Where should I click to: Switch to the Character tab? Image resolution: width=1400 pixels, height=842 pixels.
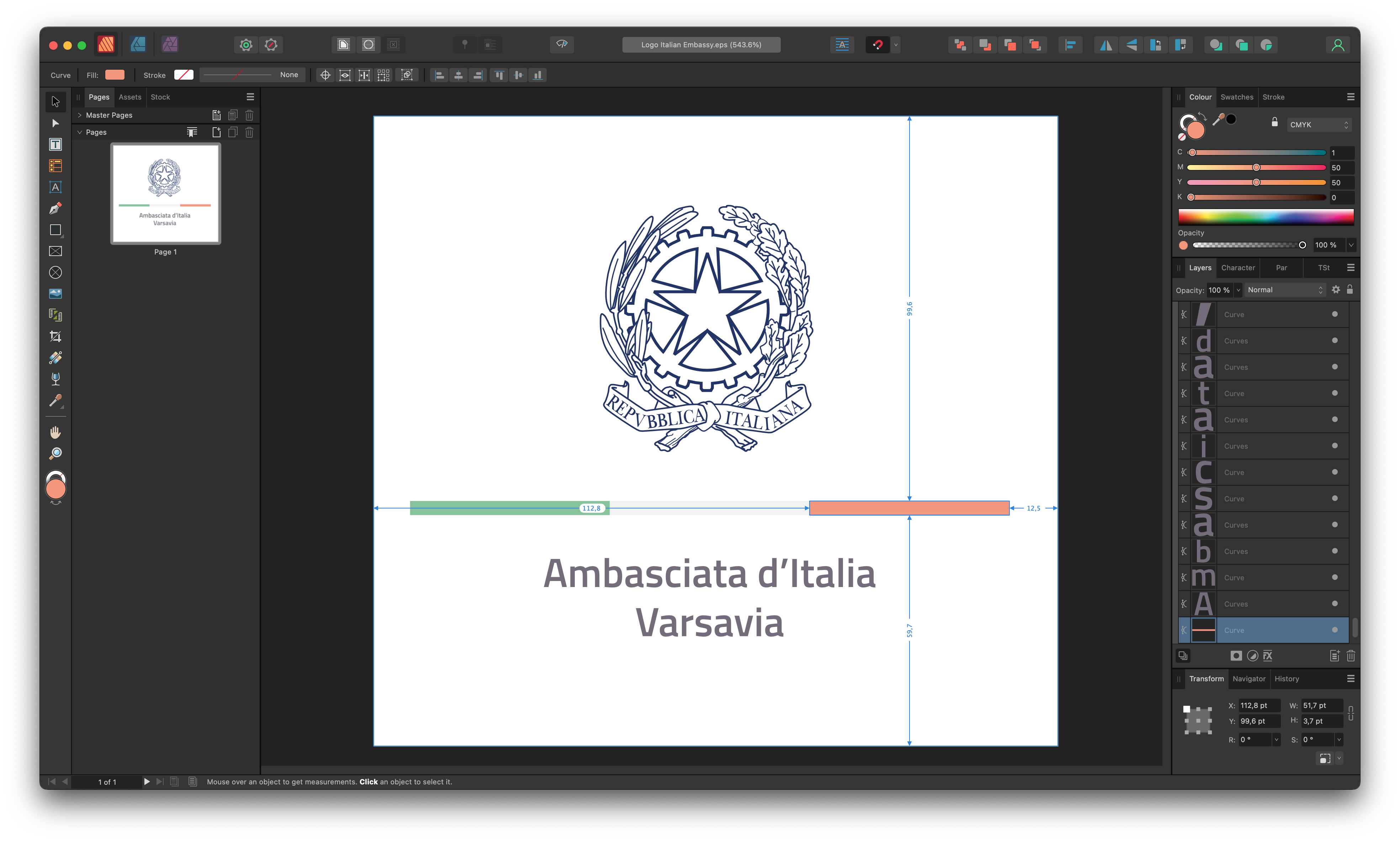coord(1238,268)
